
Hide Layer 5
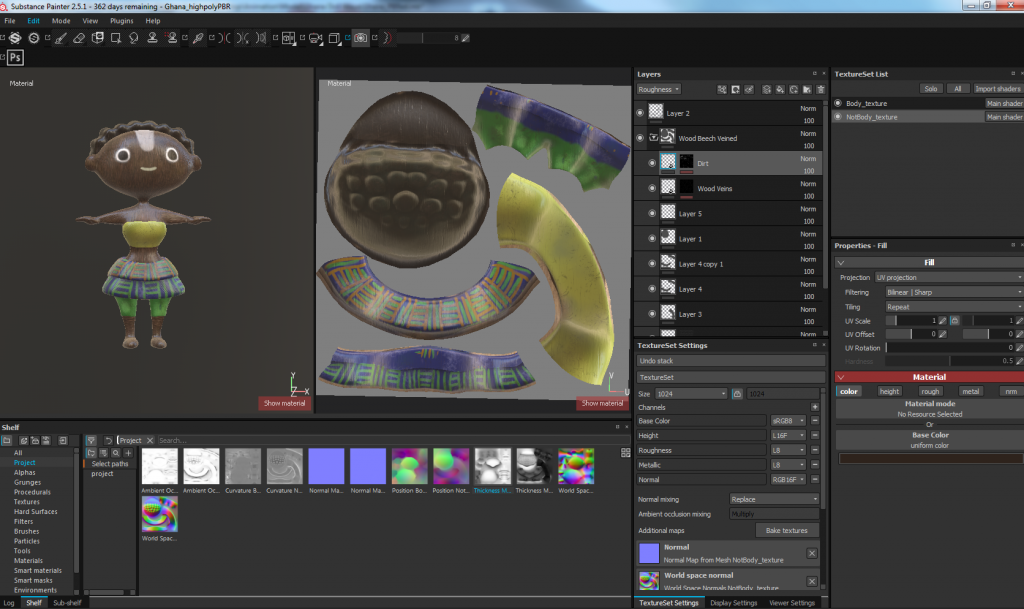coord(652,213)
